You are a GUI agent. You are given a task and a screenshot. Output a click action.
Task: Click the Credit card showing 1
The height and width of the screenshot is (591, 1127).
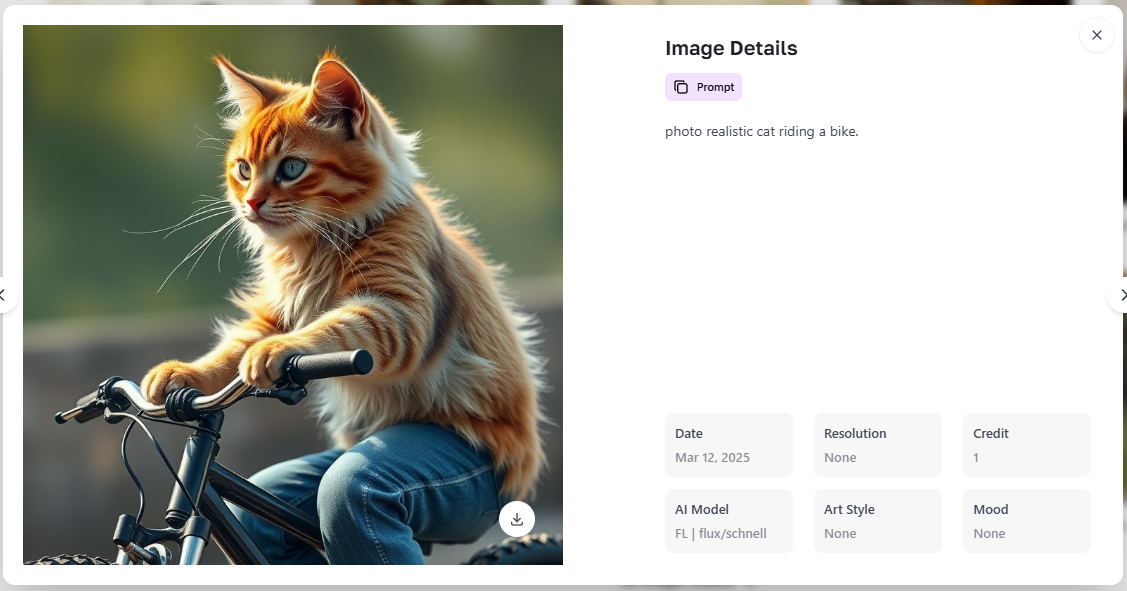pyautogui.click(x=1026, y=444)
